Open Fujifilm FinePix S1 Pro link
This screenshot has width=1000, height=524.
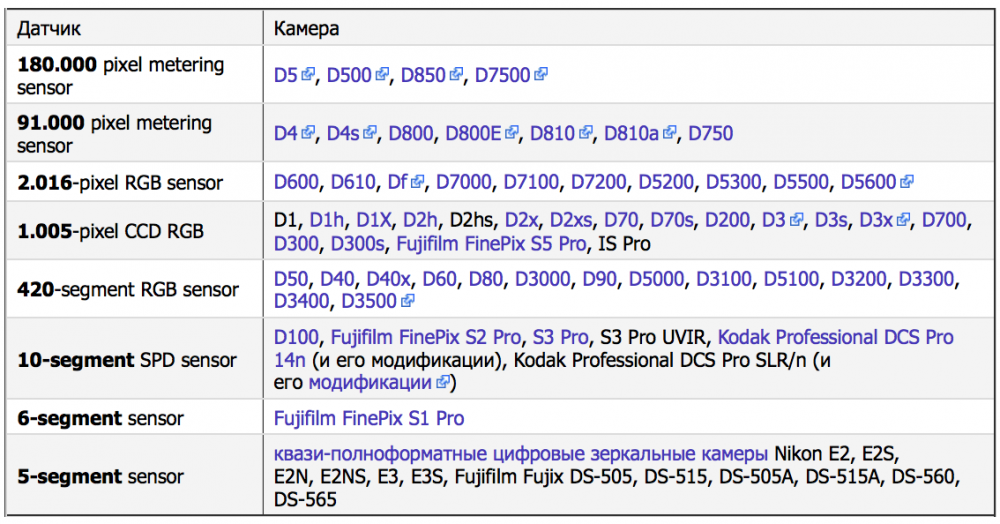pyautogui.click(x=369, y=418)
